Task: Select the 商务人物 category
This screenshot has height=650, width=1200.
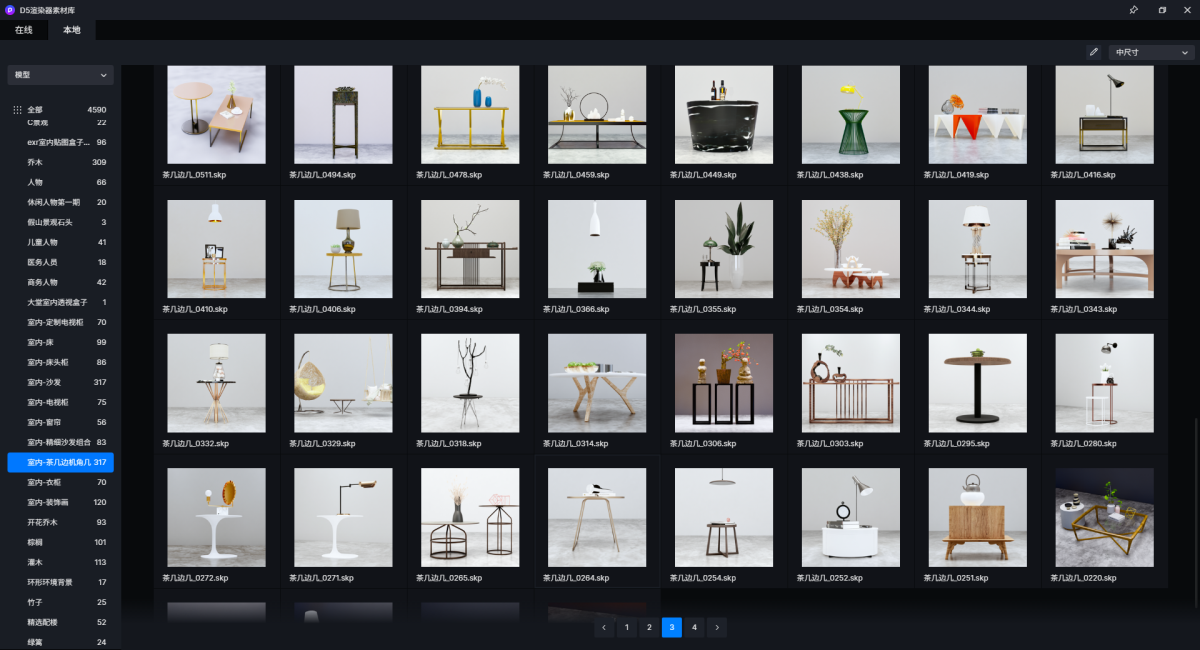Action: [61, 282]
